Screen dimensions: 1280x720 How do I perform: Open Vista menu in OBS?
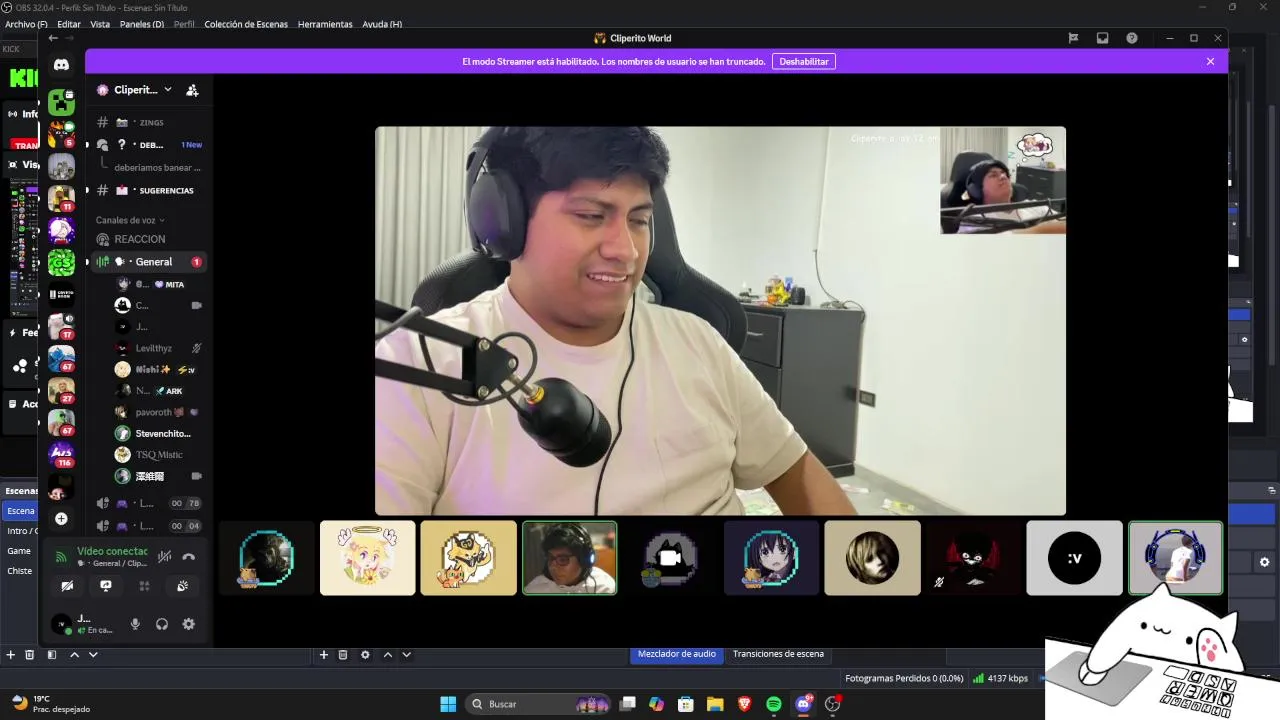point(100,24)
